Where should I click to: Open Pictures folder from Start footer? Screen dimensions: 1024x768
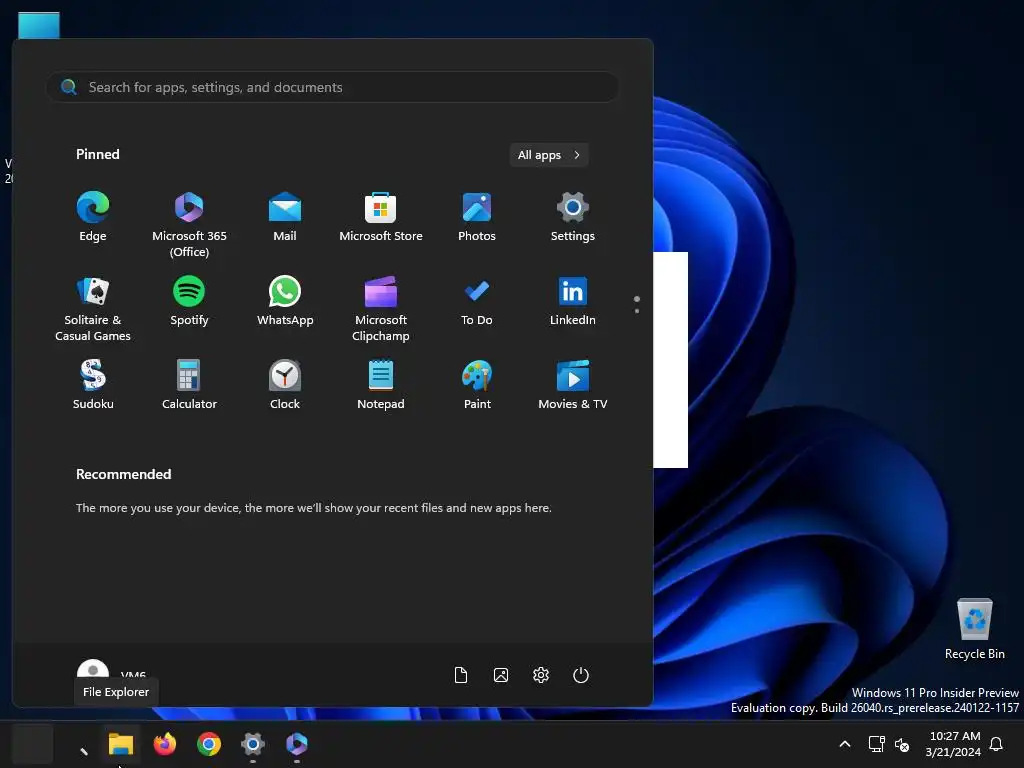[501, 675]
